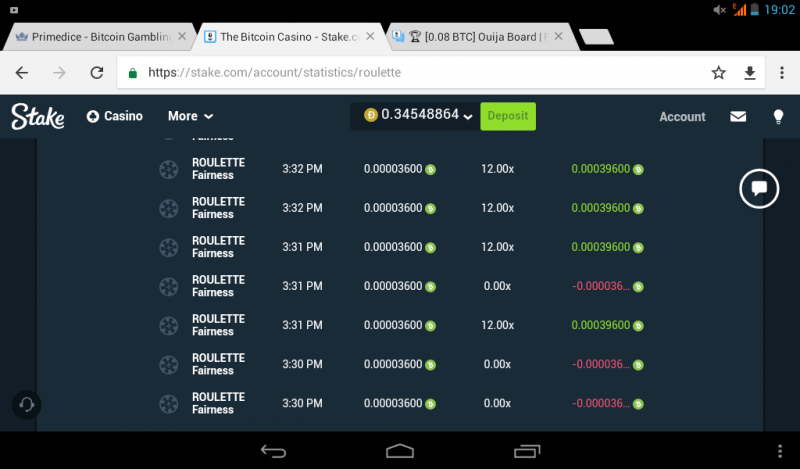Click roulette wheel icon in the bottom row
This screenshot has width=800, height=469.
tap(168, 404)
